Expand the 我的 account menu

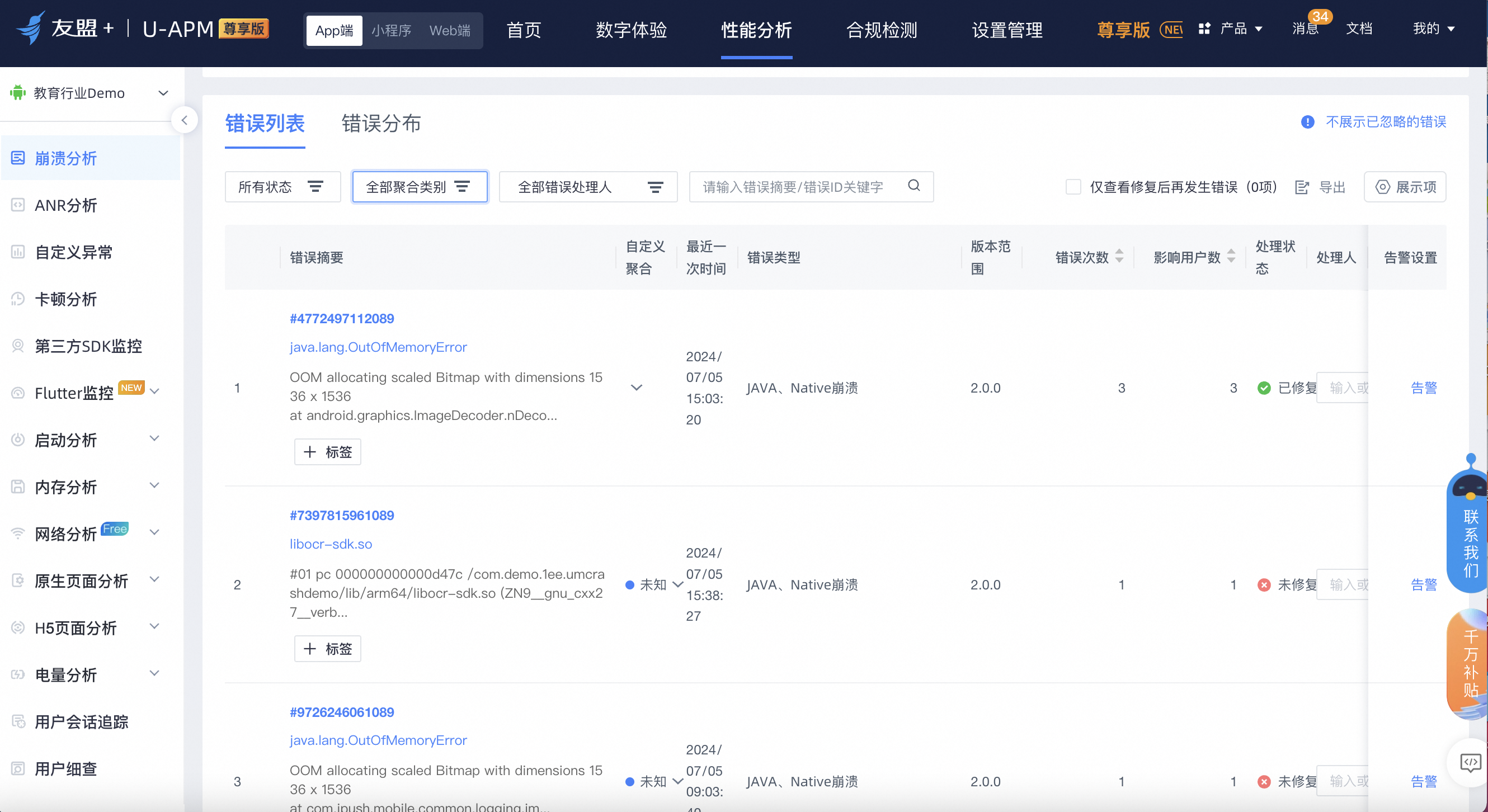1434,29
